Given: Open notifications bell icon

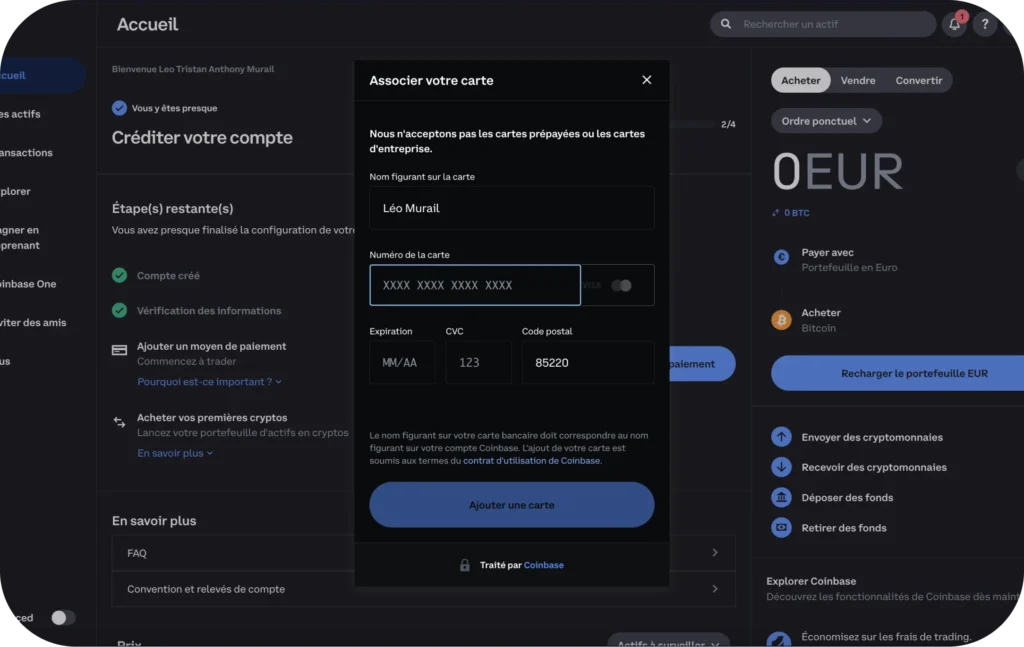Looking at the screenshot, I should [x=954, y=24].
